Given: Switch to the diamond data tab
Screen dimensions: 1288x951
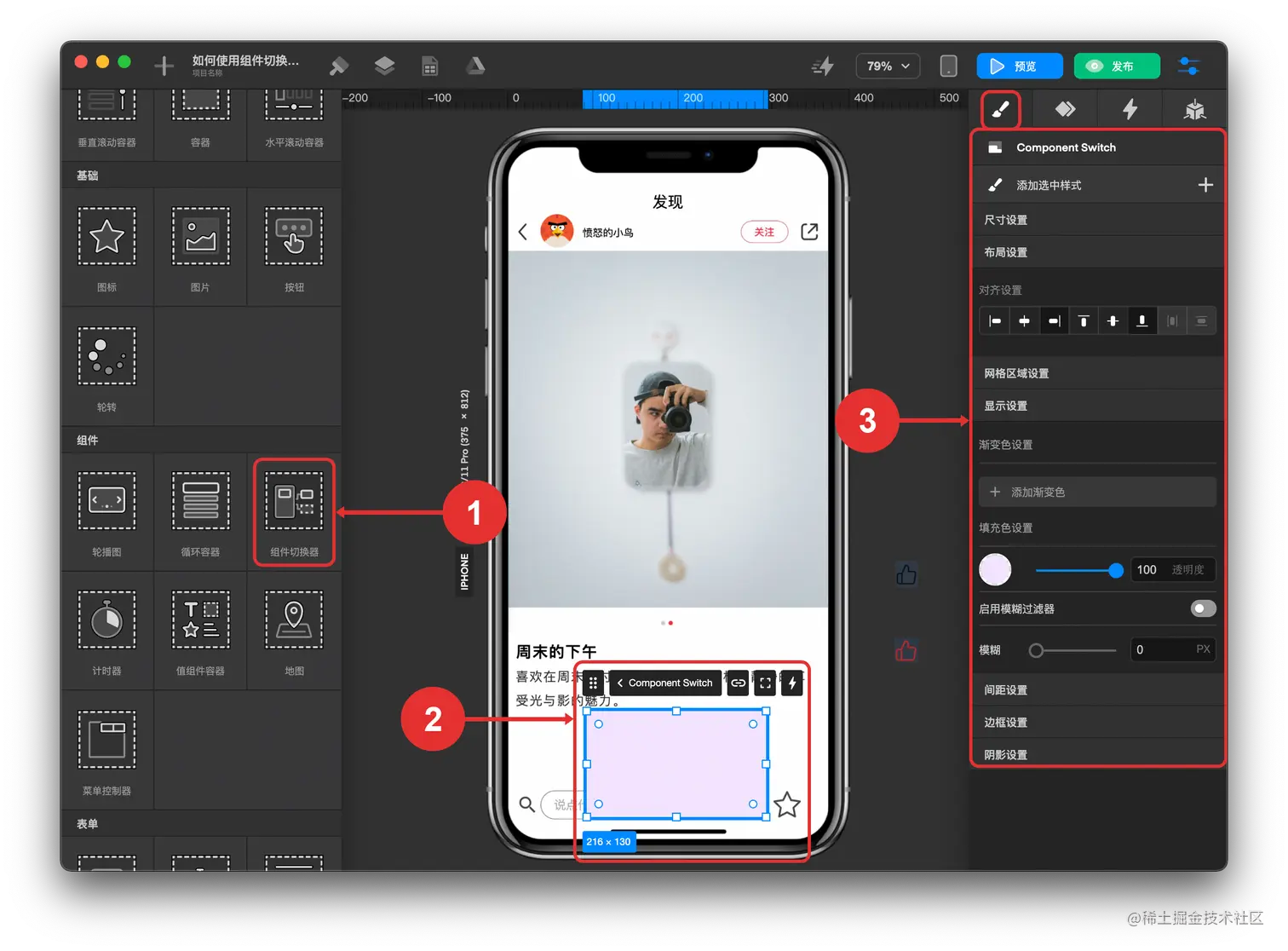Looking at the screenshot, I should (x=1065, y=109).
